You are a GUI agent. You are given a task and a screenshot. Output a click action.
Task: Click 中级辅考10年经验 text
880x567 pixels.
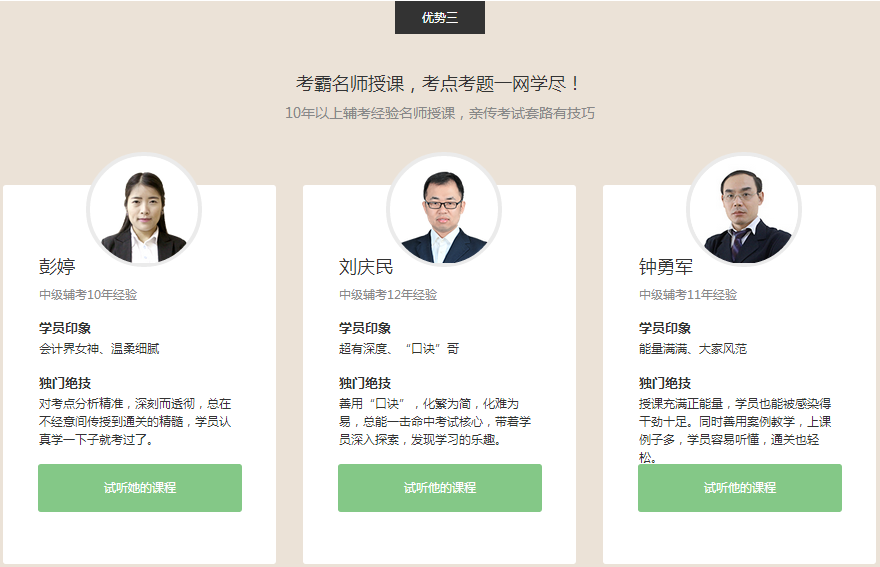point(88,295)
